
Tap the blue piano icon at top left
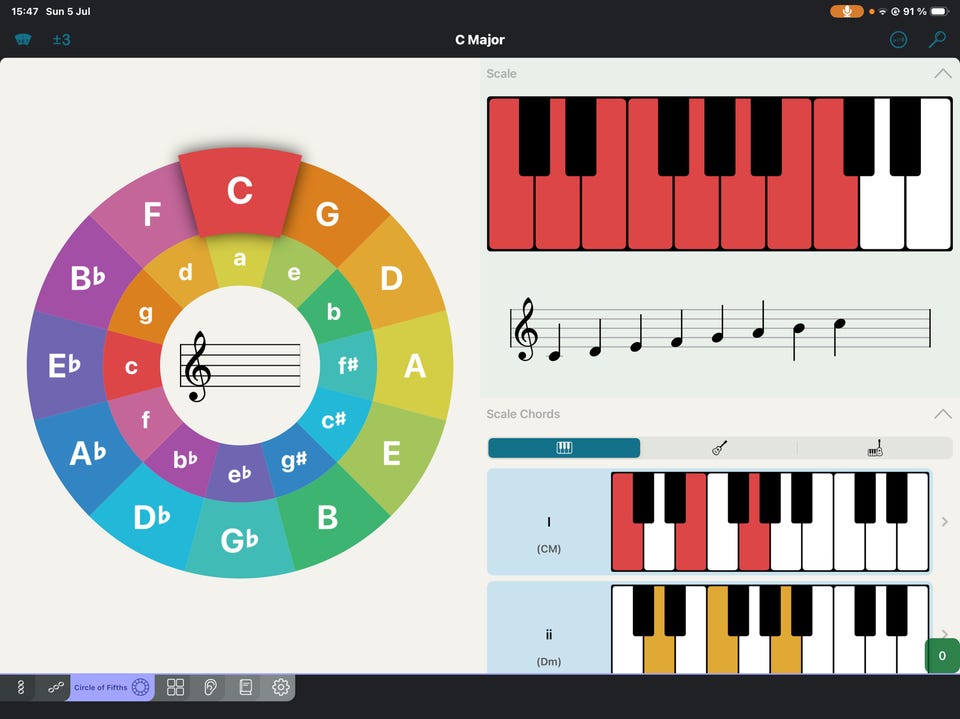pyautogui.click(x=23, y=40)
